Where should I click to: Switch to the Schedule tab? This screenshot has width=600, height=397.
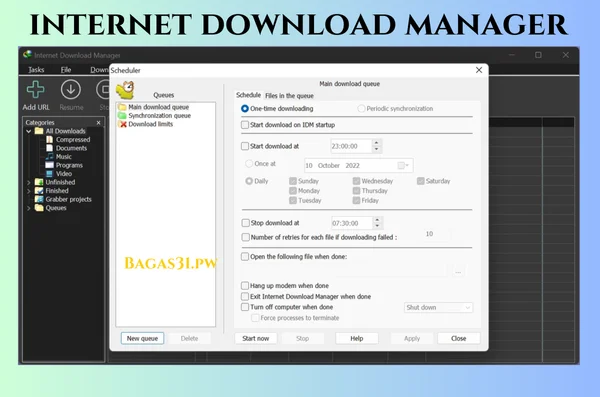click(x=248, y=95)
